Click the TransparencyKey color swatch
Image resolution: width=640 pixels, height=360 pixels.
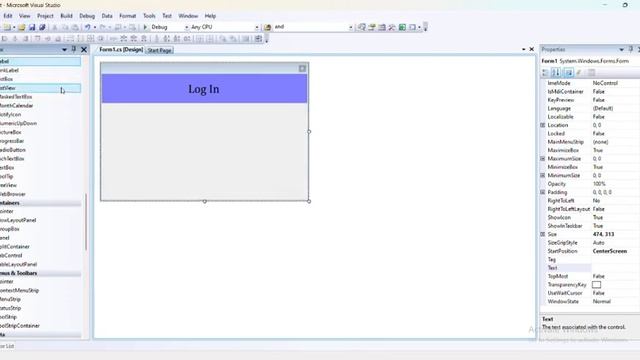(x=596, y=284)
